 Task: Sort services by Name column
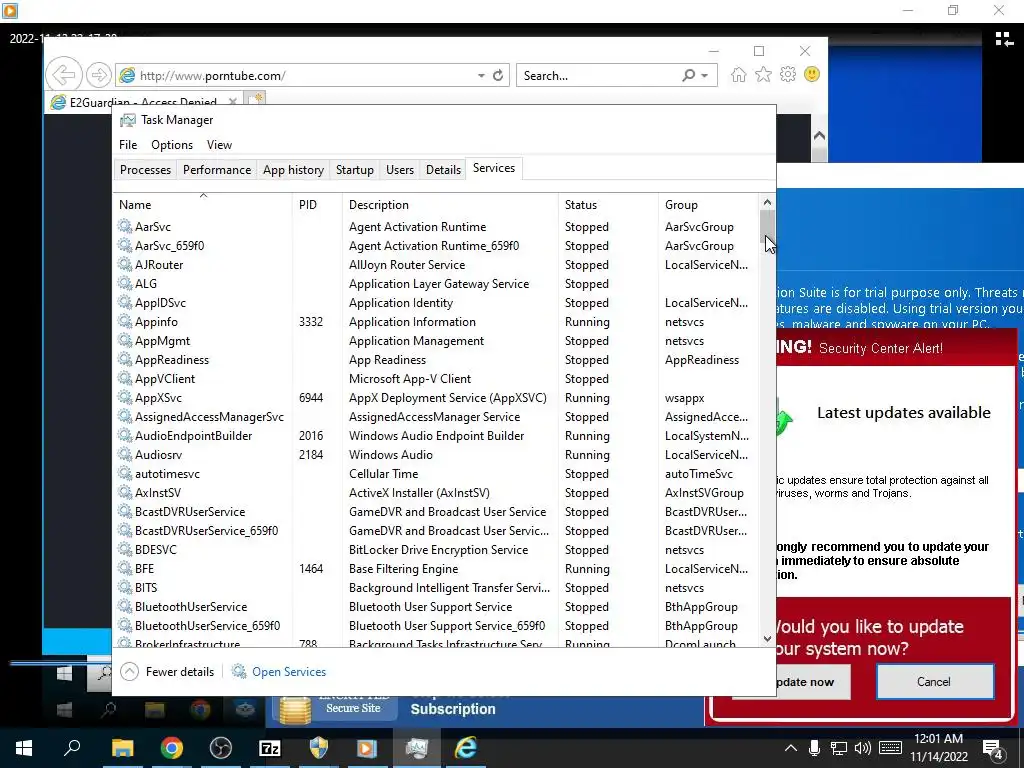click(202, 204)
